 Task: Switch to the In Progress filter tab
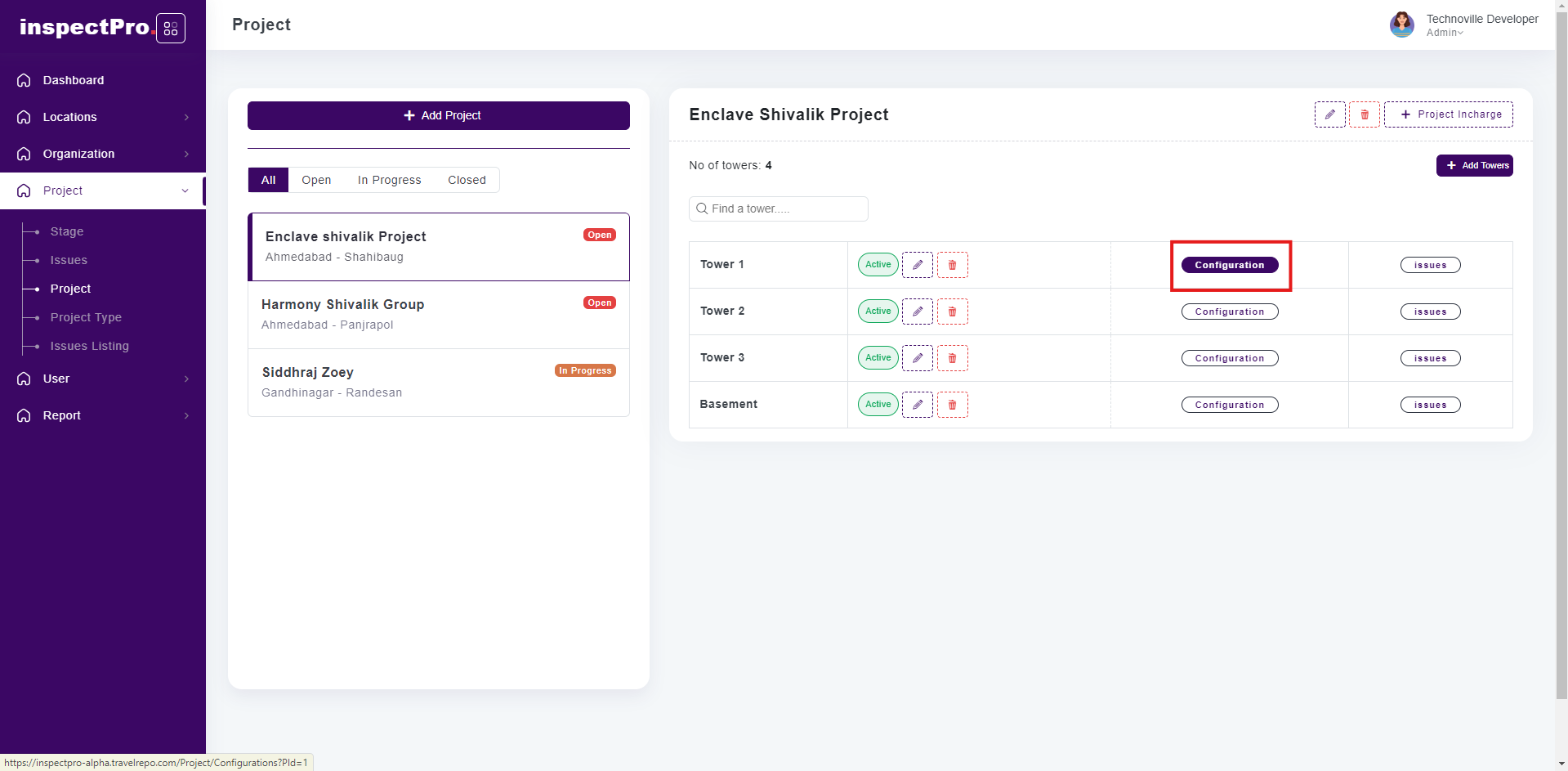click(389, 180)
